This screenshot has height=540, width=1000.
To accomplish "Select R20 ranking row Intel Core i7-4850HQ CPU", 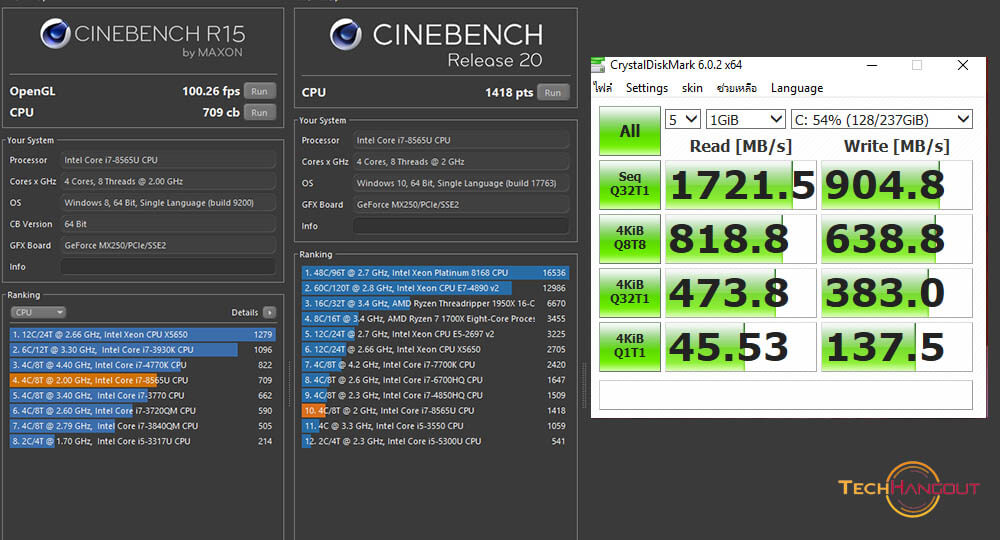I will coord(435,395).
